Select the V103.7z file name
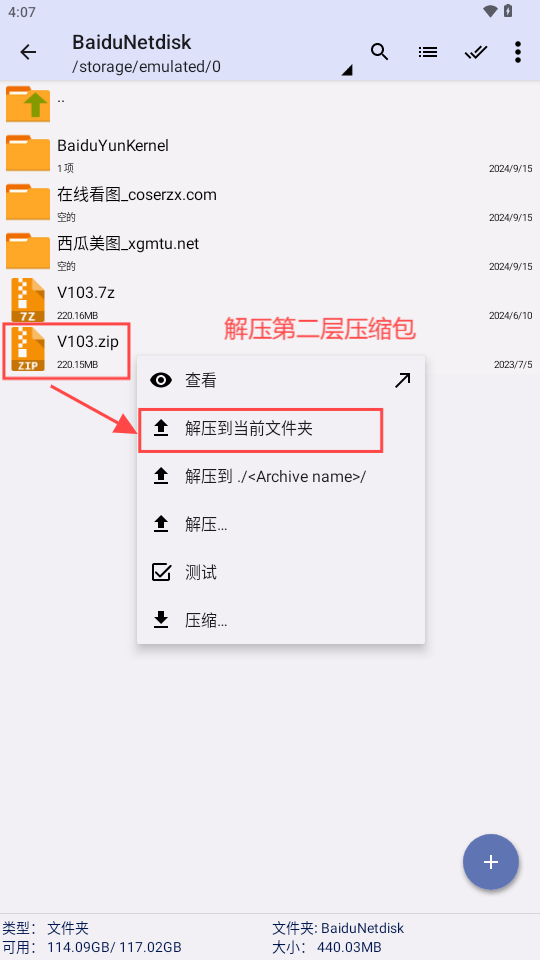The image size is (540, 960). pos(86,293)
